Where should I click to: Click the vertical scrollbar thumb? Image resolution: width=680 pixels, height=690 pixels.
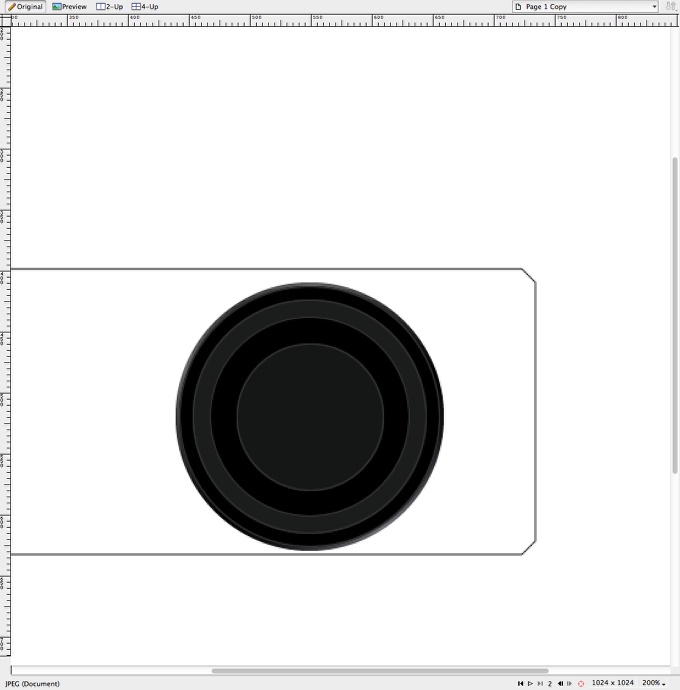[x=675, y=315]
